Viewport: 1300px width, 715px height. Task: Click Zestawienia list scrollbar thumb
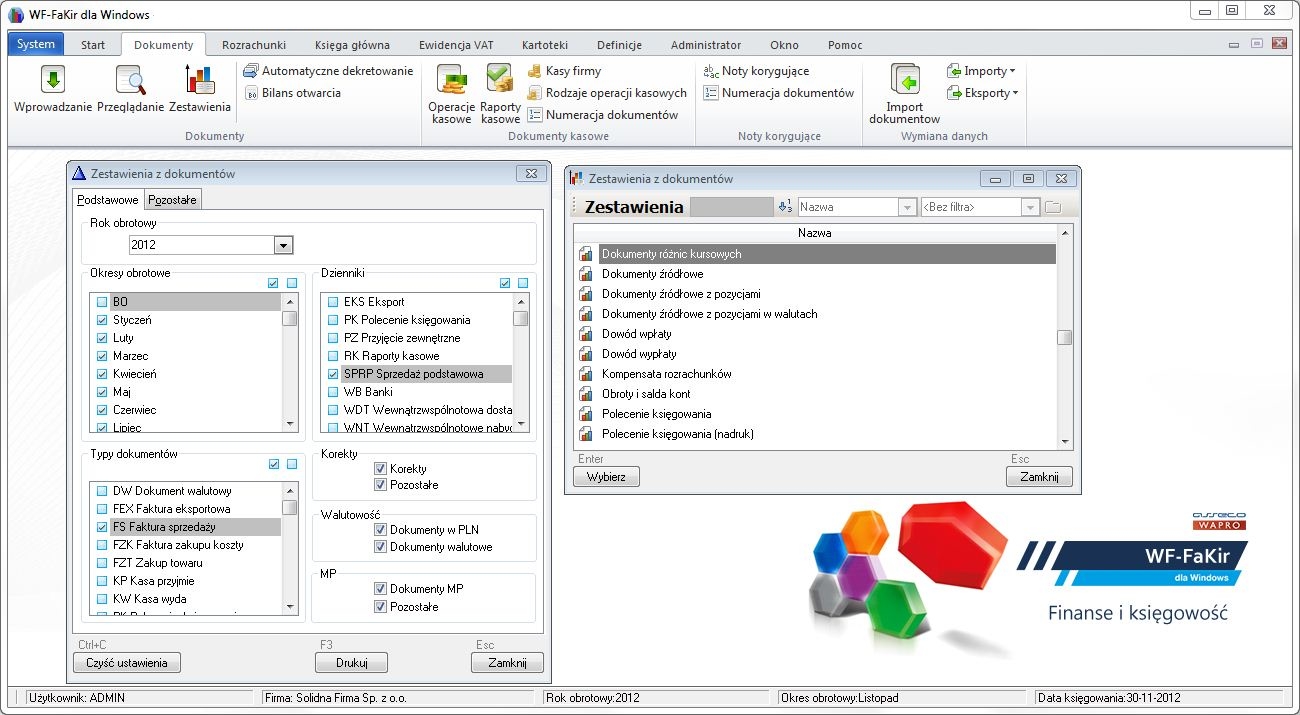1065,337
